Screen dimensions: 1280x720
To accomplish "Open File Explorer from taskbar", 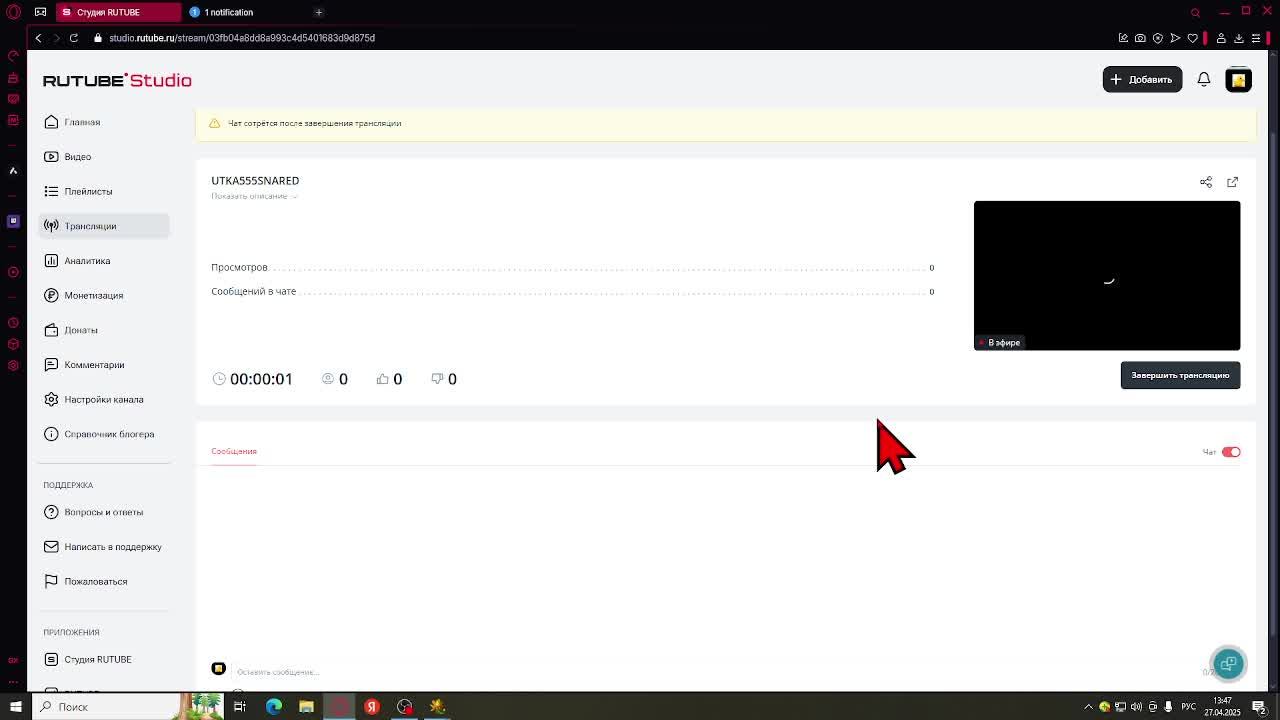I will (306, 707).
